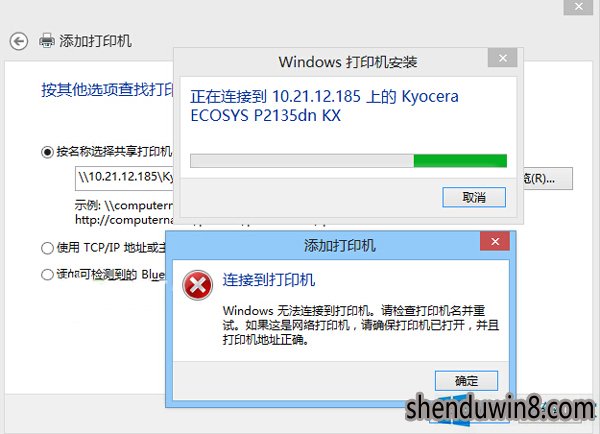Click the 按其他选项查找打印 heading
This screenshot has height=434, width=600.
[x=108, y=90]
